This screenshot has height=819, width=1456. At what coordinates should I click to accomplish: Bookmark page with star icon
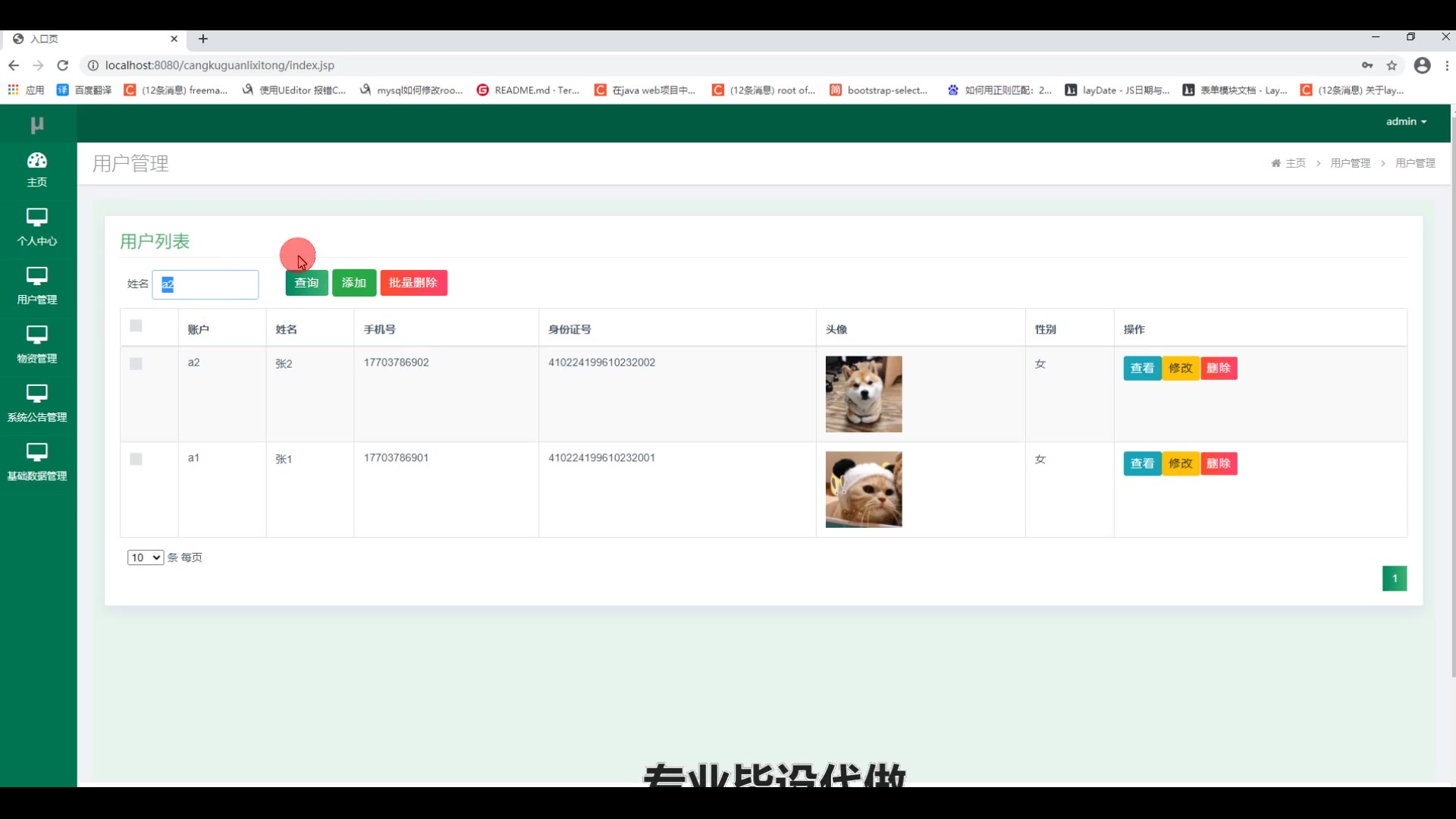coord(1392,65)
